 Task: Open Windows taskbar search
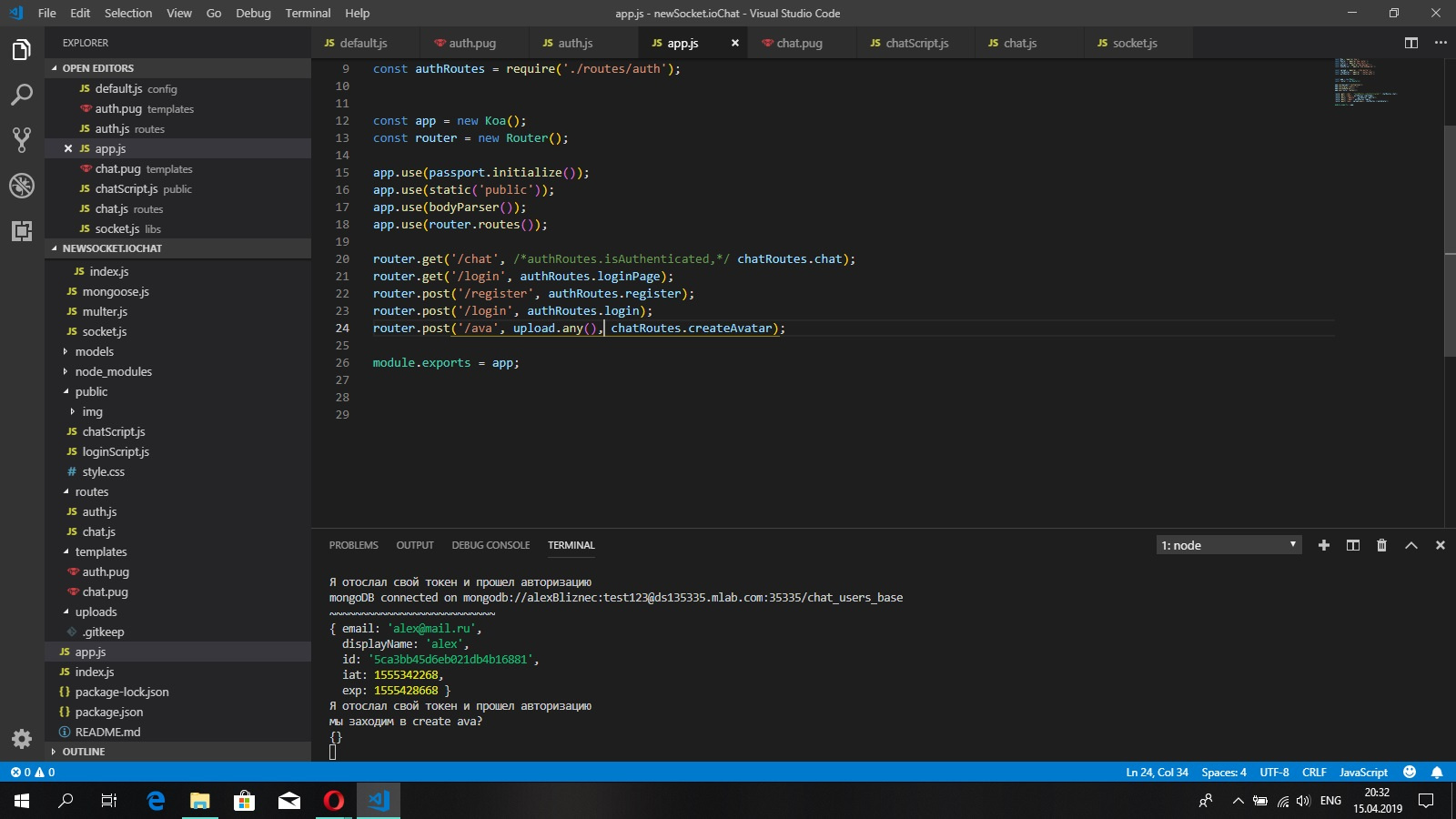point(66,801)
